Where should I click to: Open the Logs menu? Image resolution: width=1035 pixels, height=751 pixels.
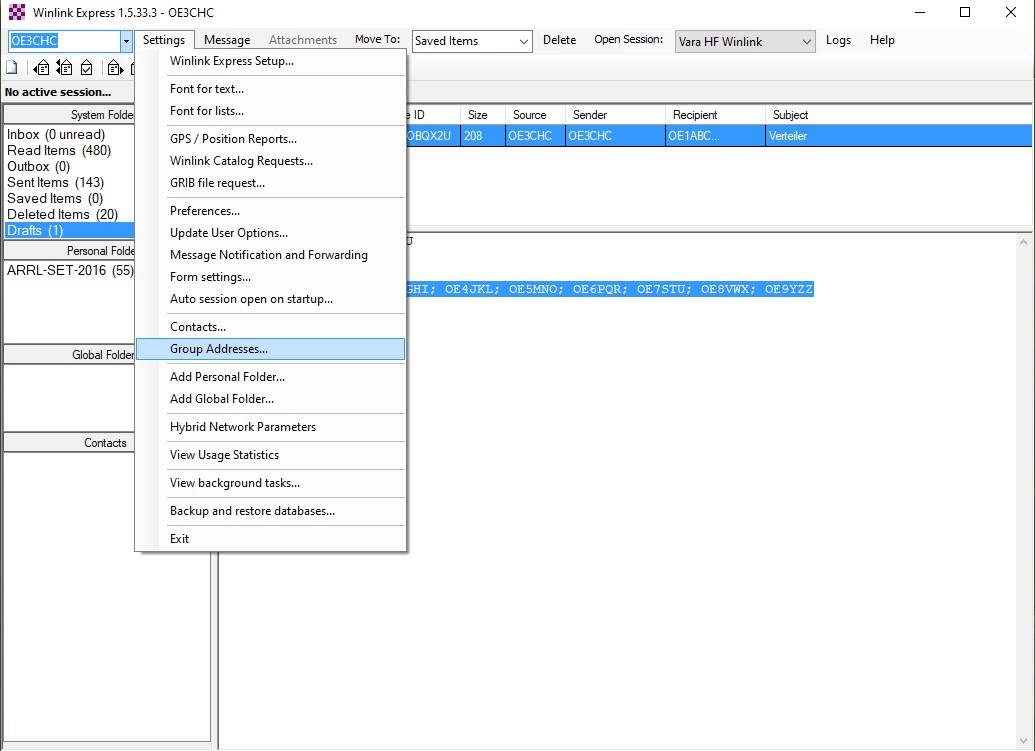pyautogui.click(x=838, y=40)
